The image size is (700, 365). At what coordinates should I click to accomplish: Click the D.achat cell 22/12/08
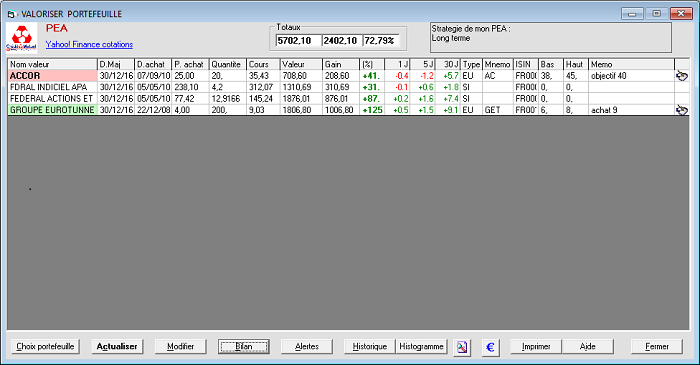153,110
